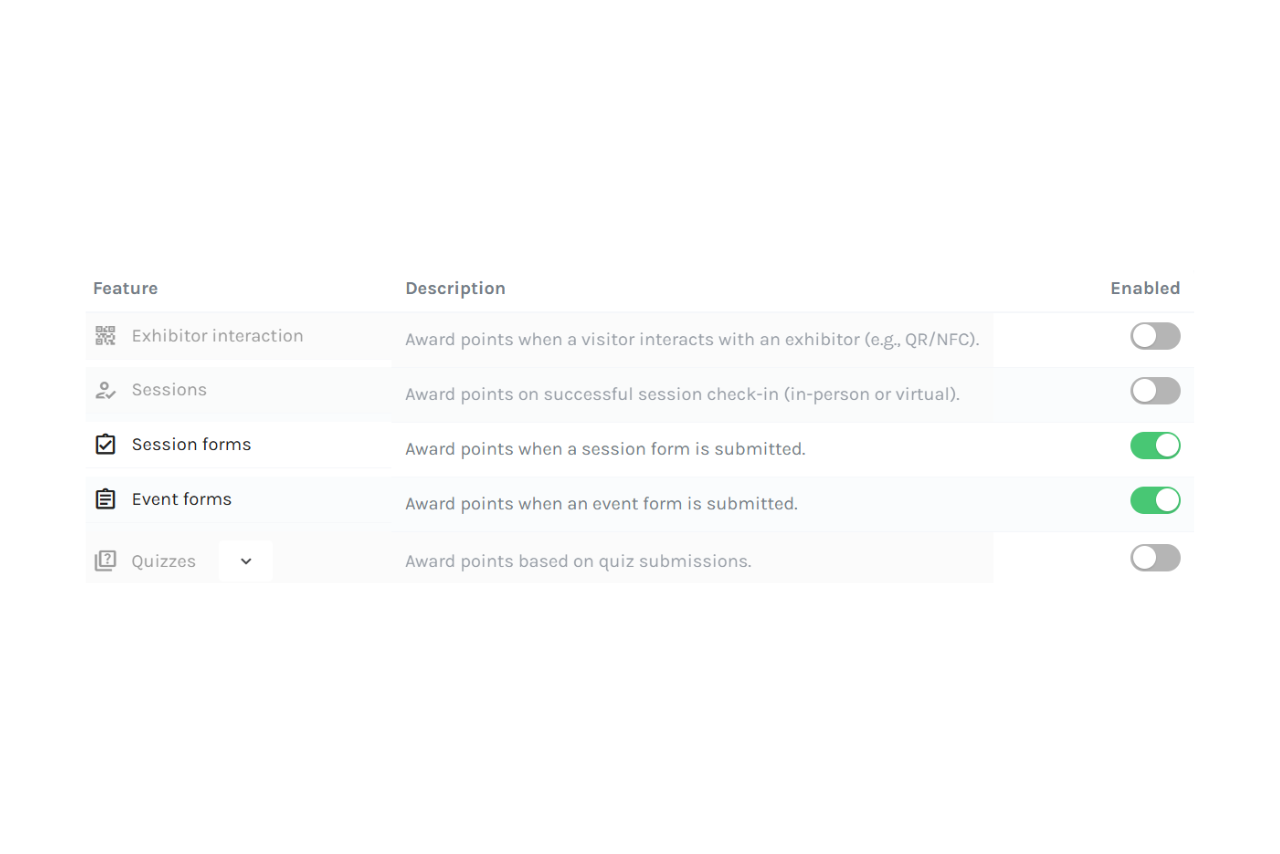1280x854 pixels.
Task: Click the Exhibitor interaction QR code icon
Action: 105,336
